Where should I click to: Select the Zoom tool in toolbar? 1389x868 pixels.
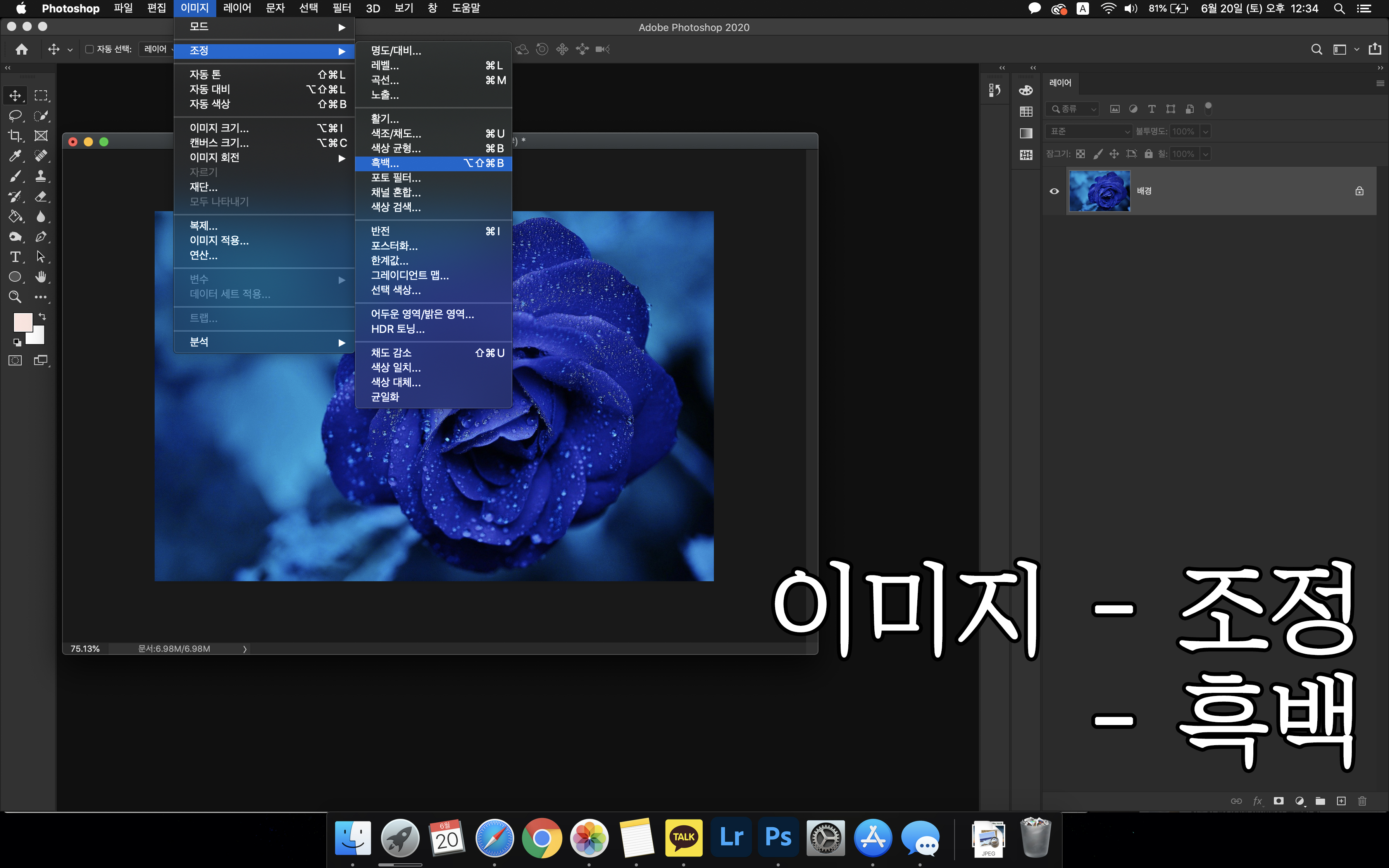[x=15, y=297]
